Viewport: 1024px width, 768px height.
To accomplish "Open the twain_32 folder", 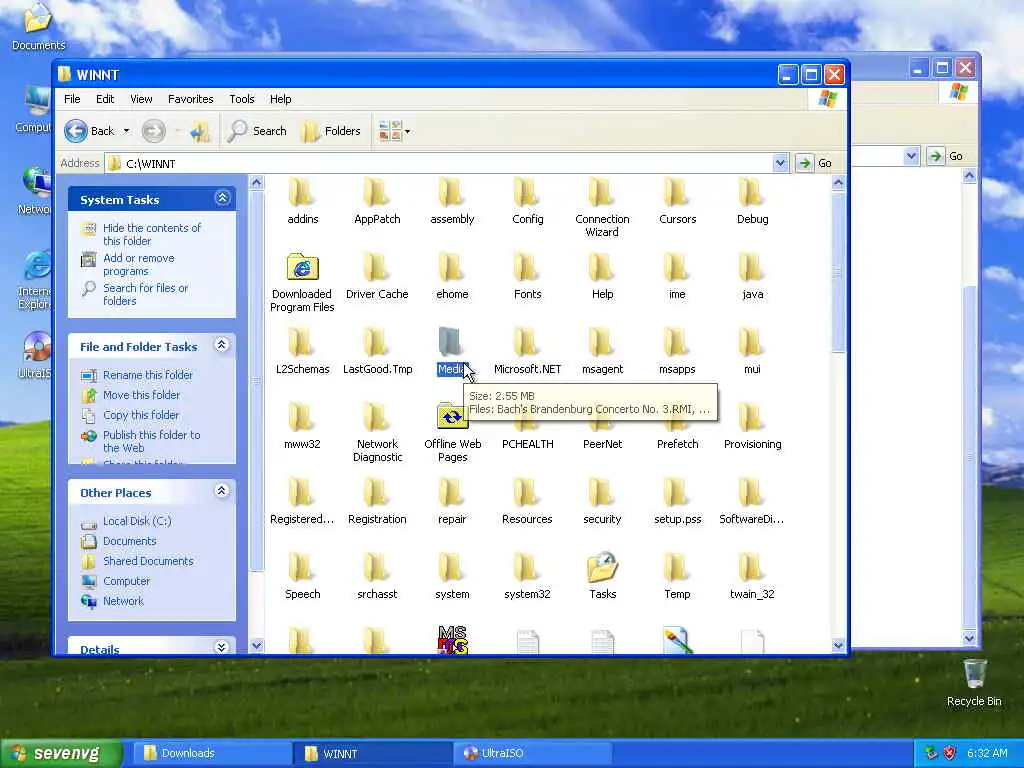I will pos(752,576).
